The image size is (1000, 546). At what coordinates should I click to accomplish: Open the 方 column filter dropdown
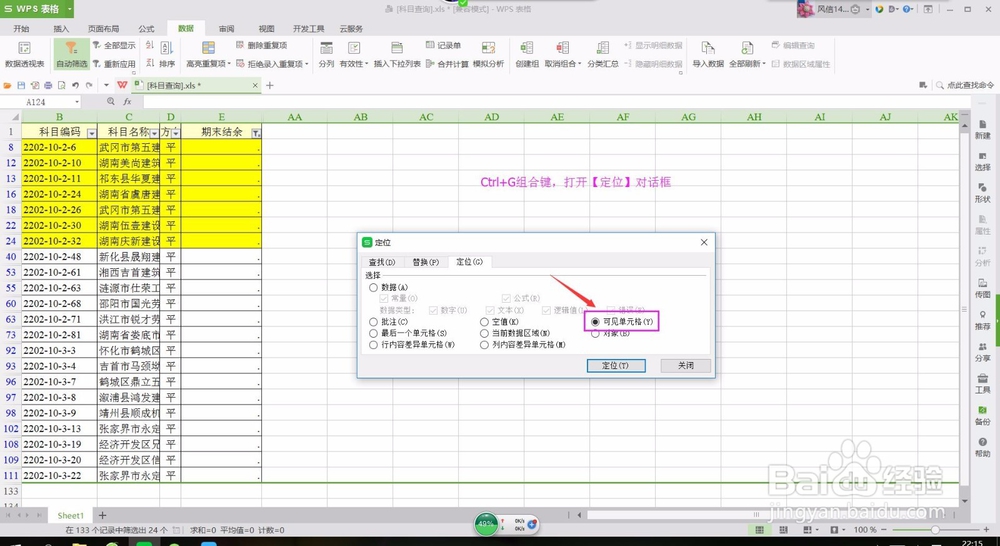175,133
